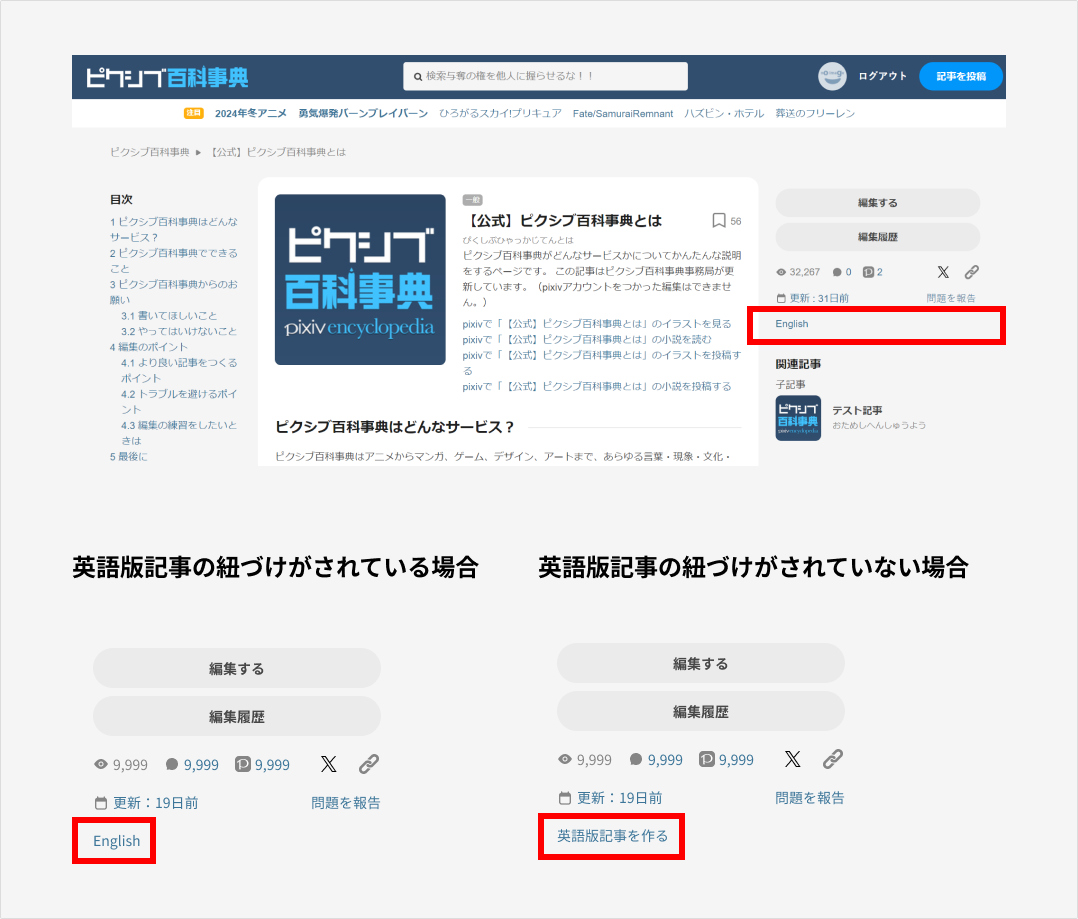Screen dimensions: 1078x919
Task: Click the X icon in the されている場合 panel
Action: (x=329, y=764)
